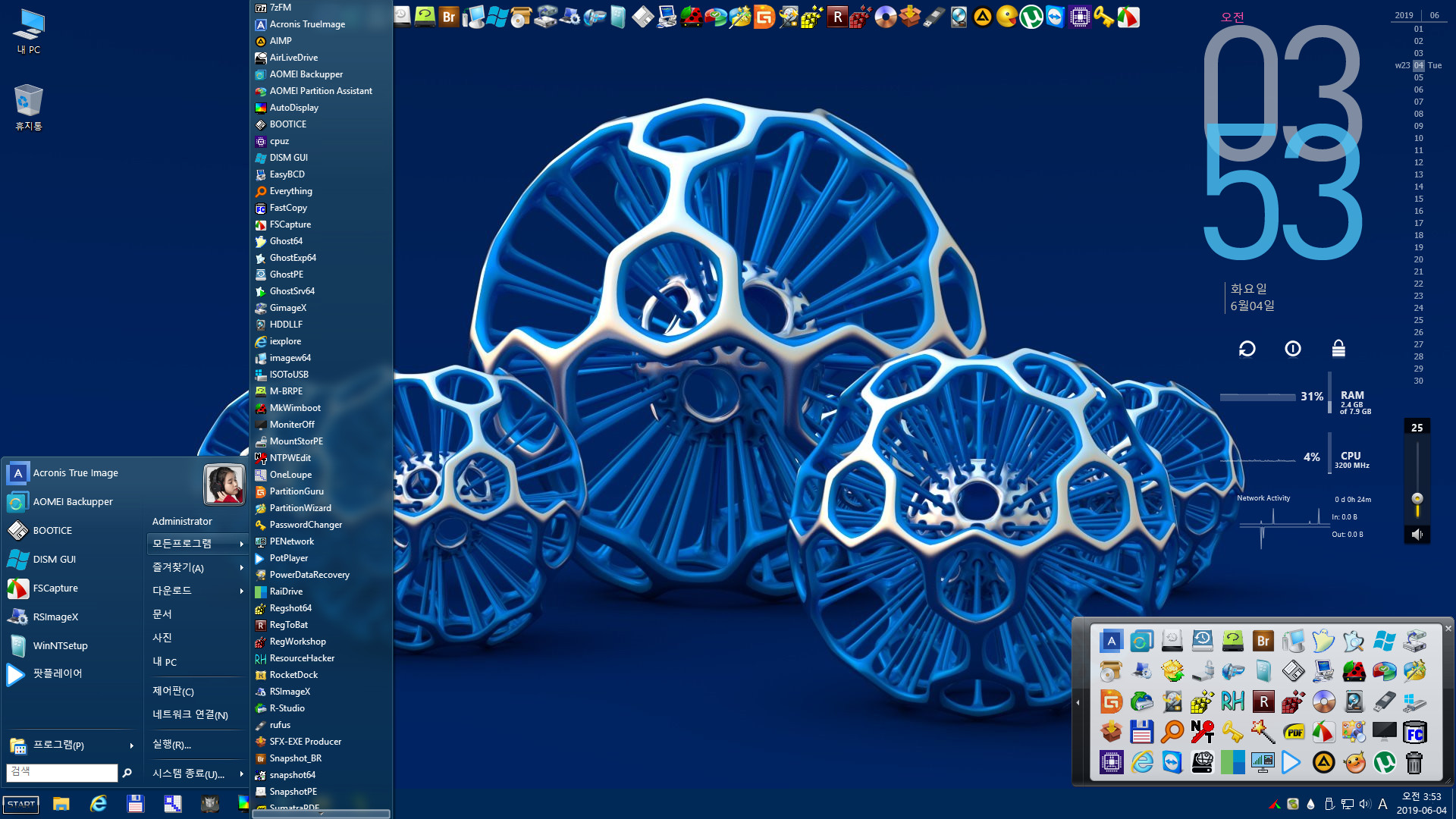Click the START button on the taskbar
This screenshot has width=1456, height=819.
[x=21, y=805]
